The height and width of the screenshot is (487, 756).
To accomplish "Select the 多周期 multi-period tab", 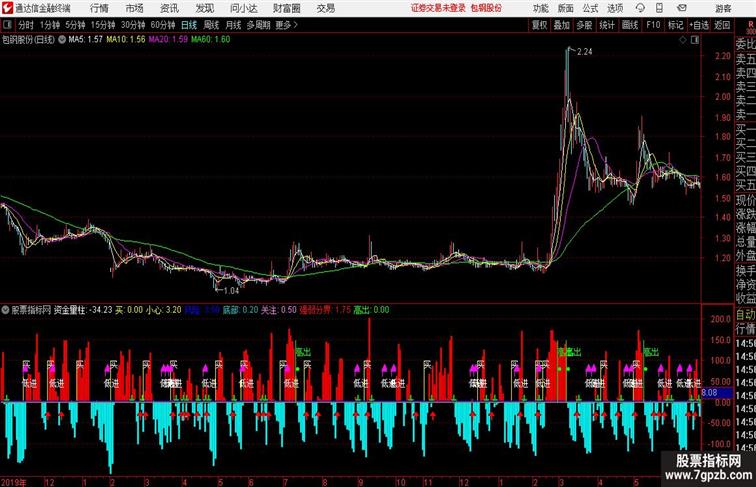I will [258, 25].
